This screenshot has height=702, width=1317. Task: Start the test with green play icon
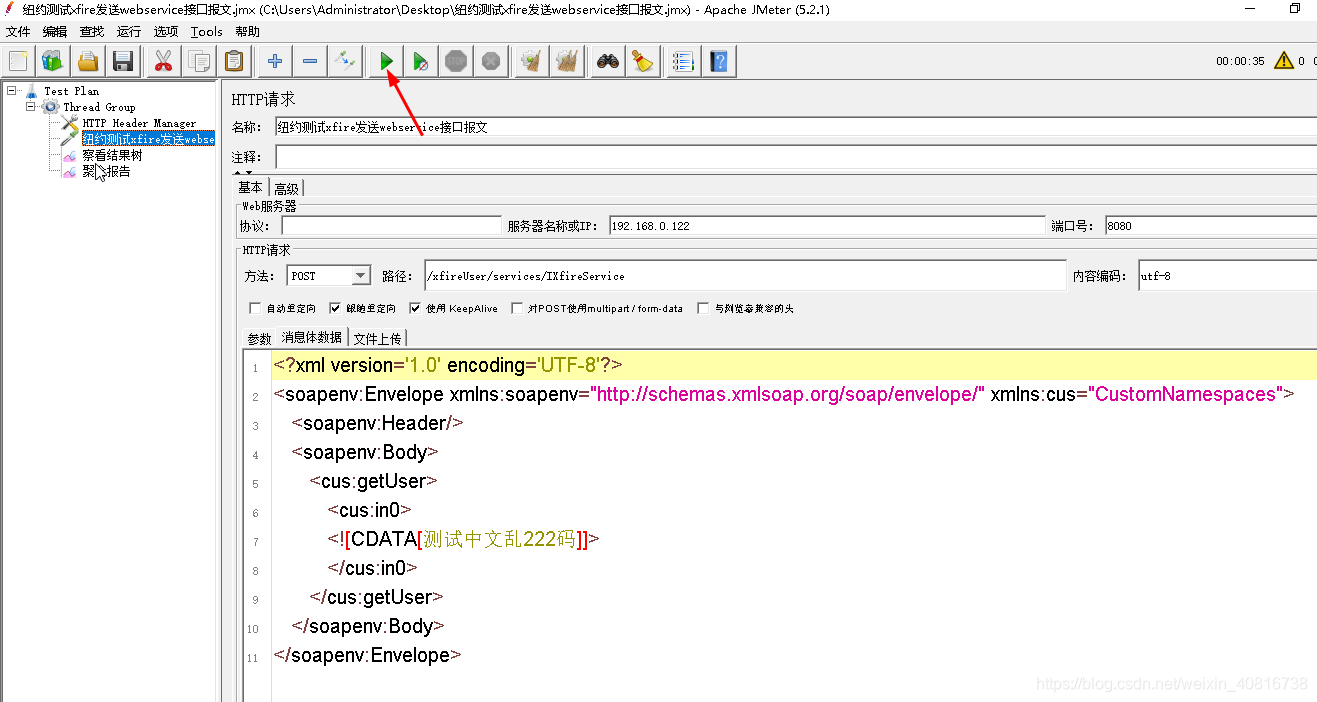tap(386, 61)
